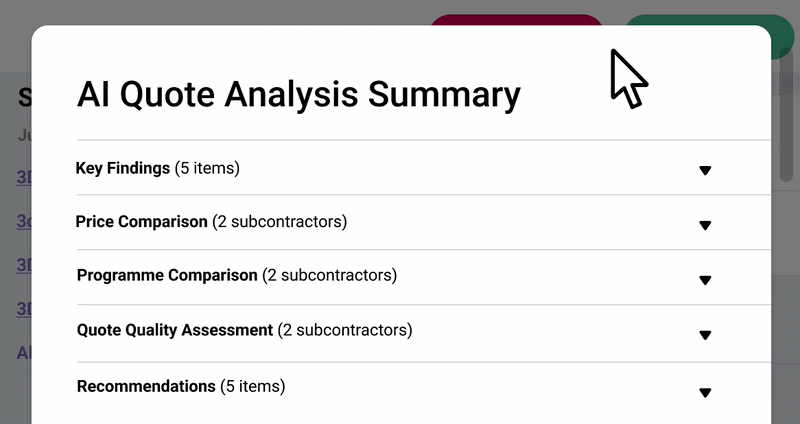Expand Quote Quality Assessment via its arrow
800x424 pixels.
point(705,335)
